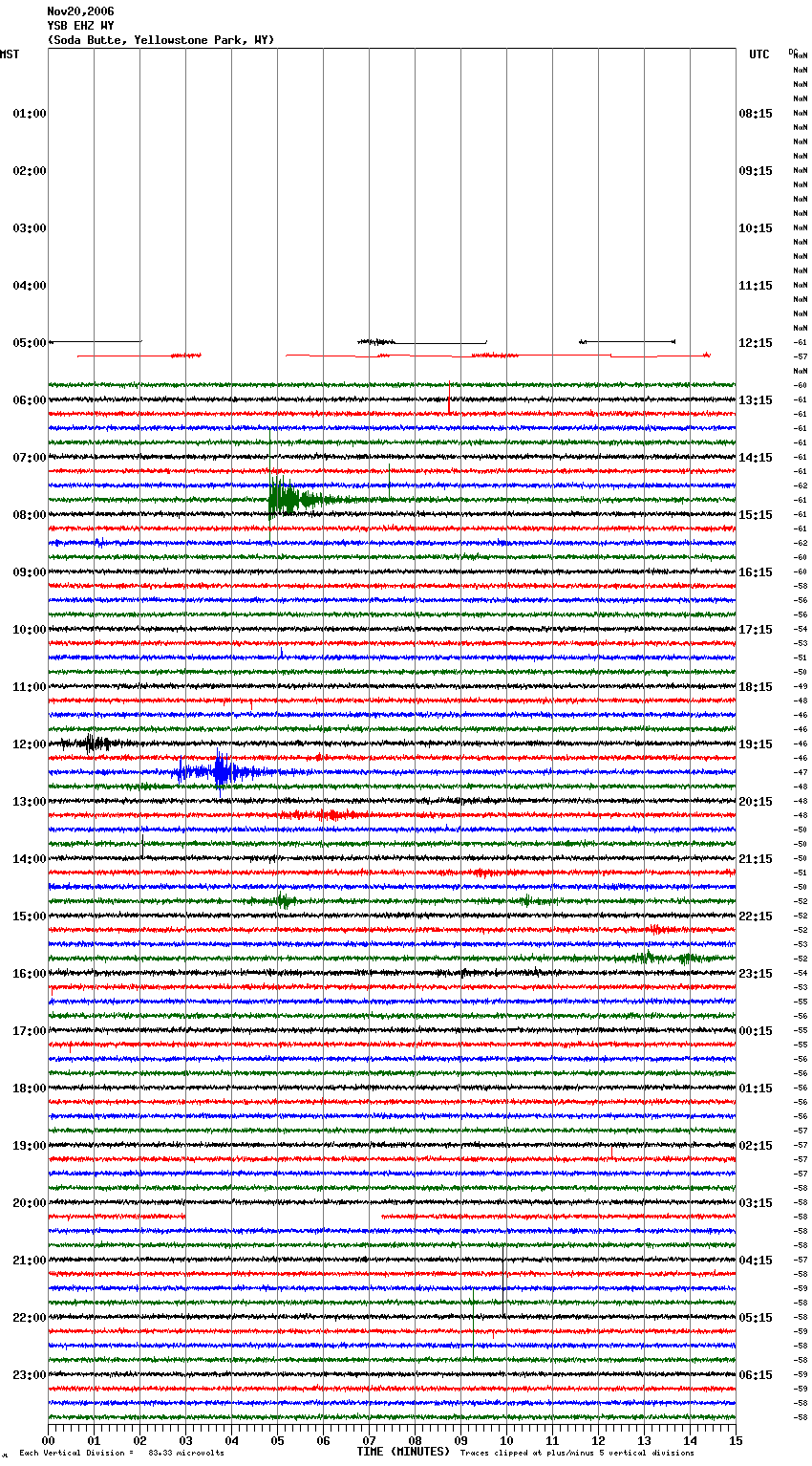Click the Each Vertical Division 83.33 microvolts note
Viewport: 812px width, 1466px height.
[121, 1454]
